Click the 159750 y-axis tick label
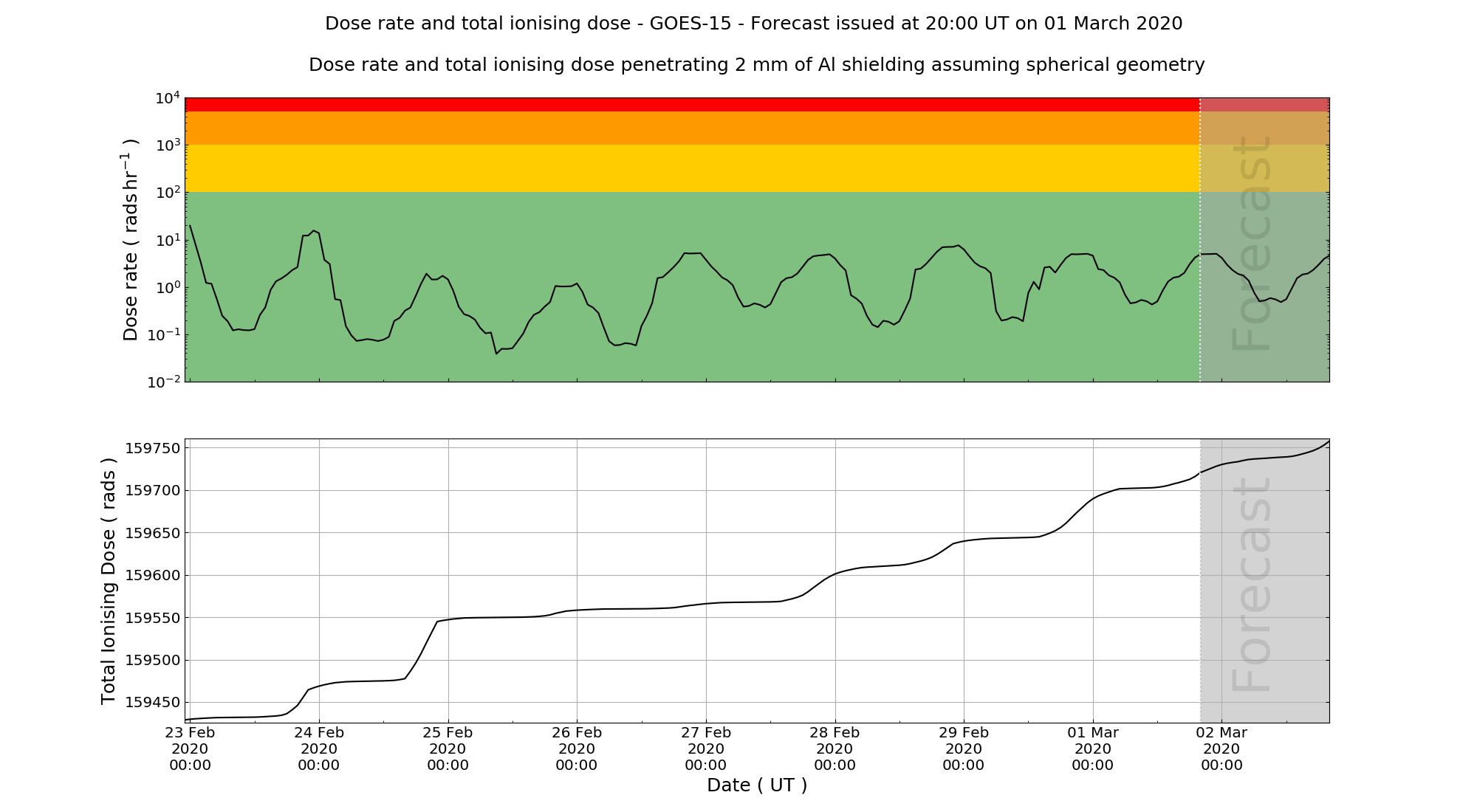 [x=152, y=448]
